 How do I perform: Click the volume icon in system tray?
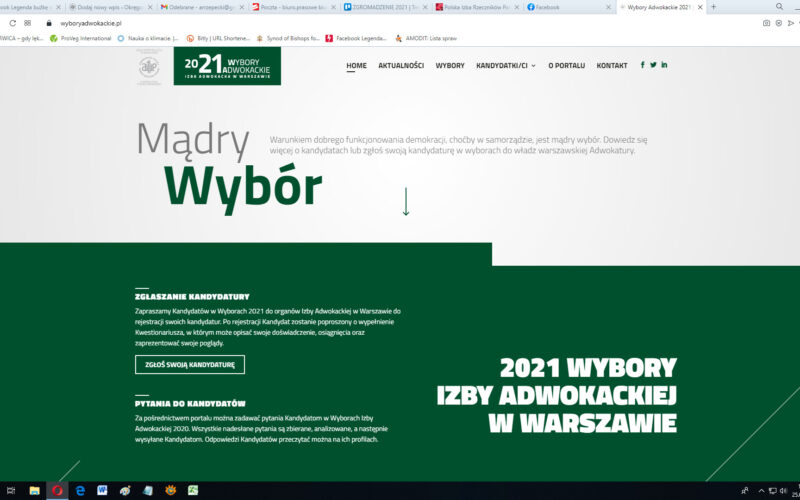click(x=783, y=491)
